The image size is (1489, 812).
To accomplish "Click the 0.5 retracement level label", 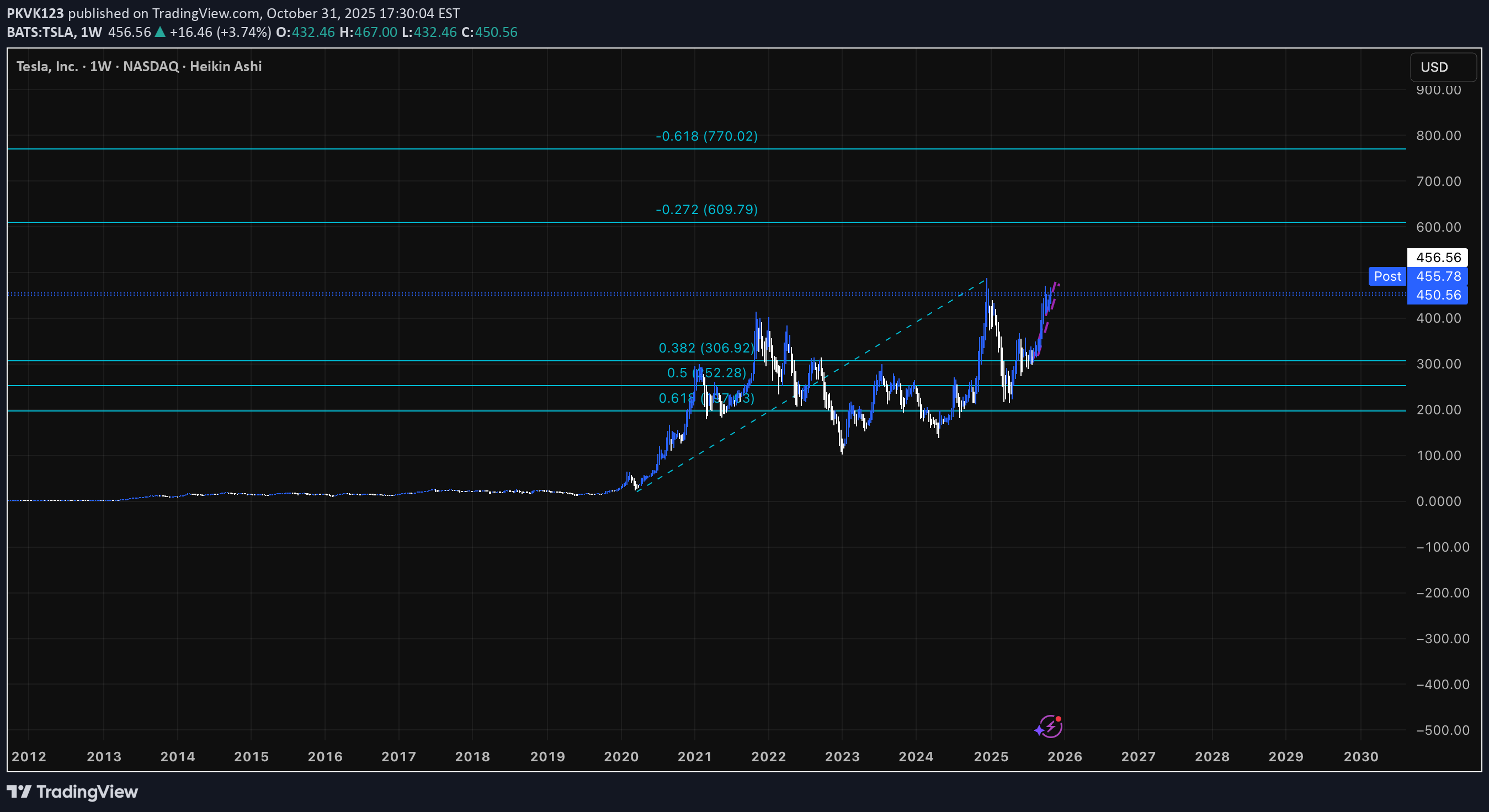I will [706, 373].
